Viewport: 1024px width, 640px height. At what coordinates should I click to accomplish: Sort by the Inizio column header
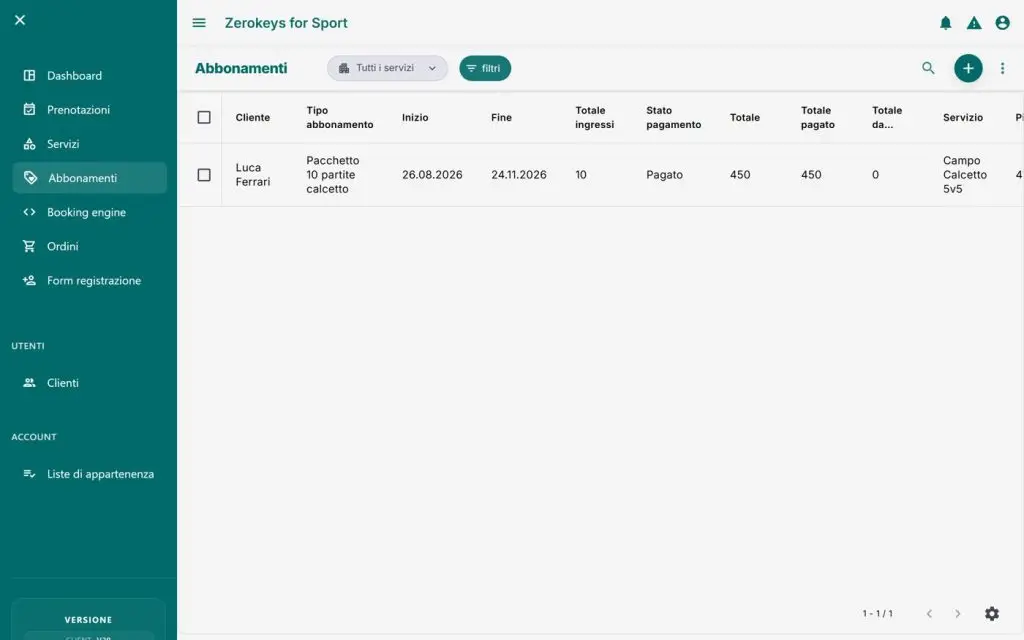click(415, 118)
